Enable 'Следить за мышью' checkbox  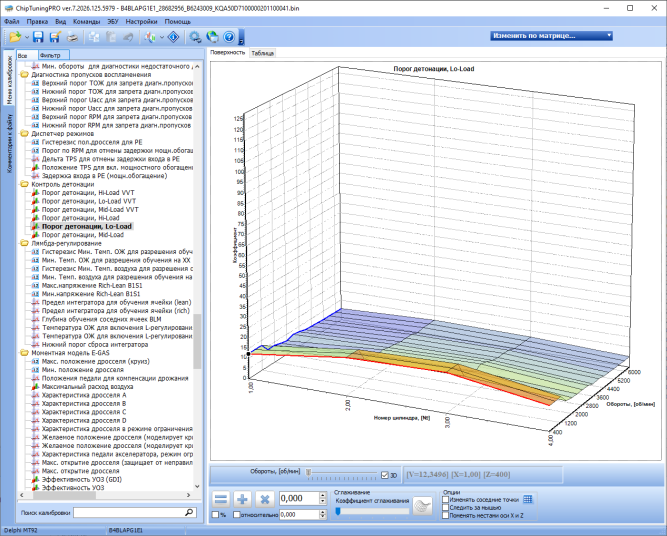pyautogui.click(x=446, y=507)
